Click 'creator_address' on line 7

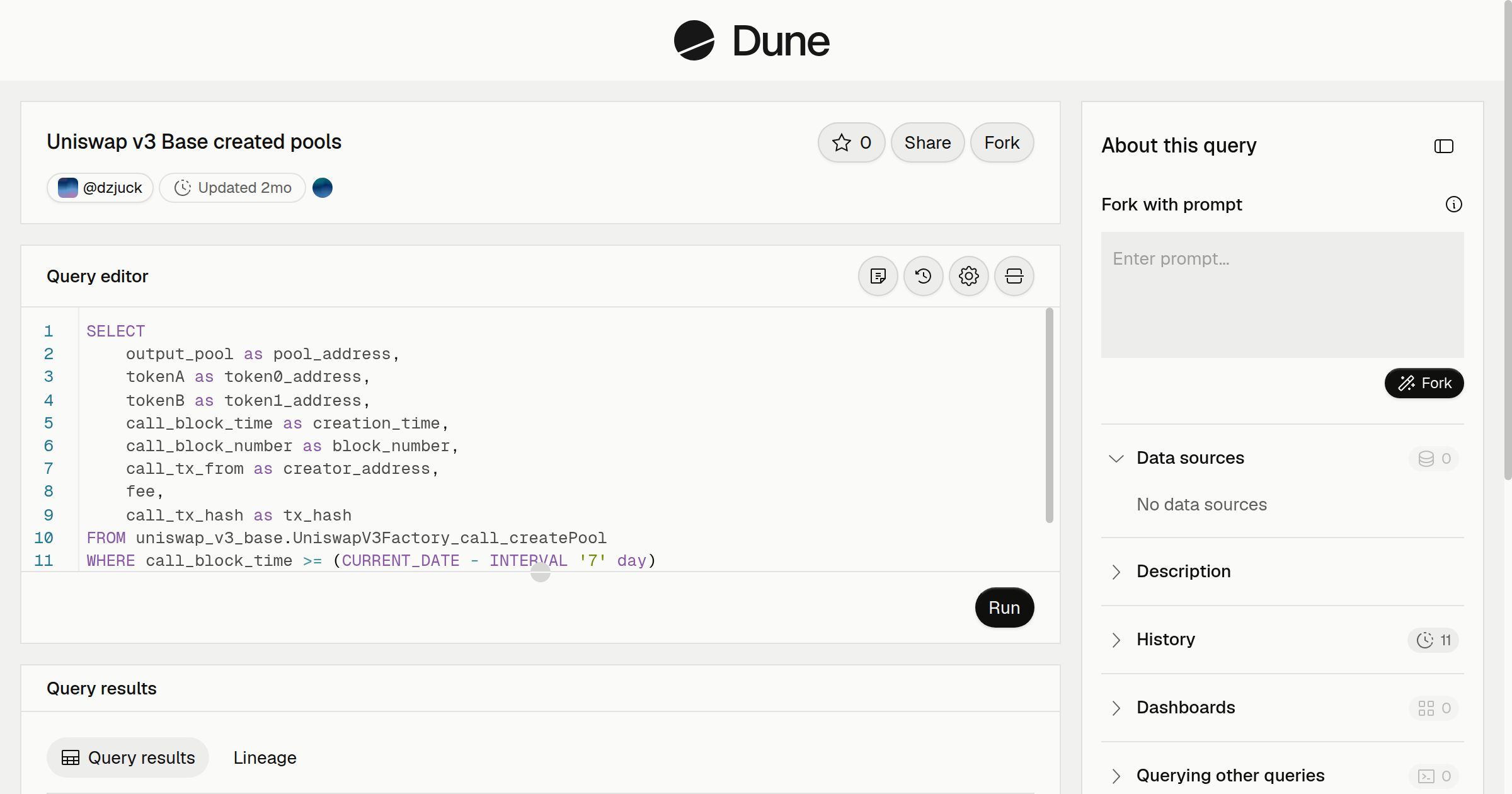tap(357, 468)
